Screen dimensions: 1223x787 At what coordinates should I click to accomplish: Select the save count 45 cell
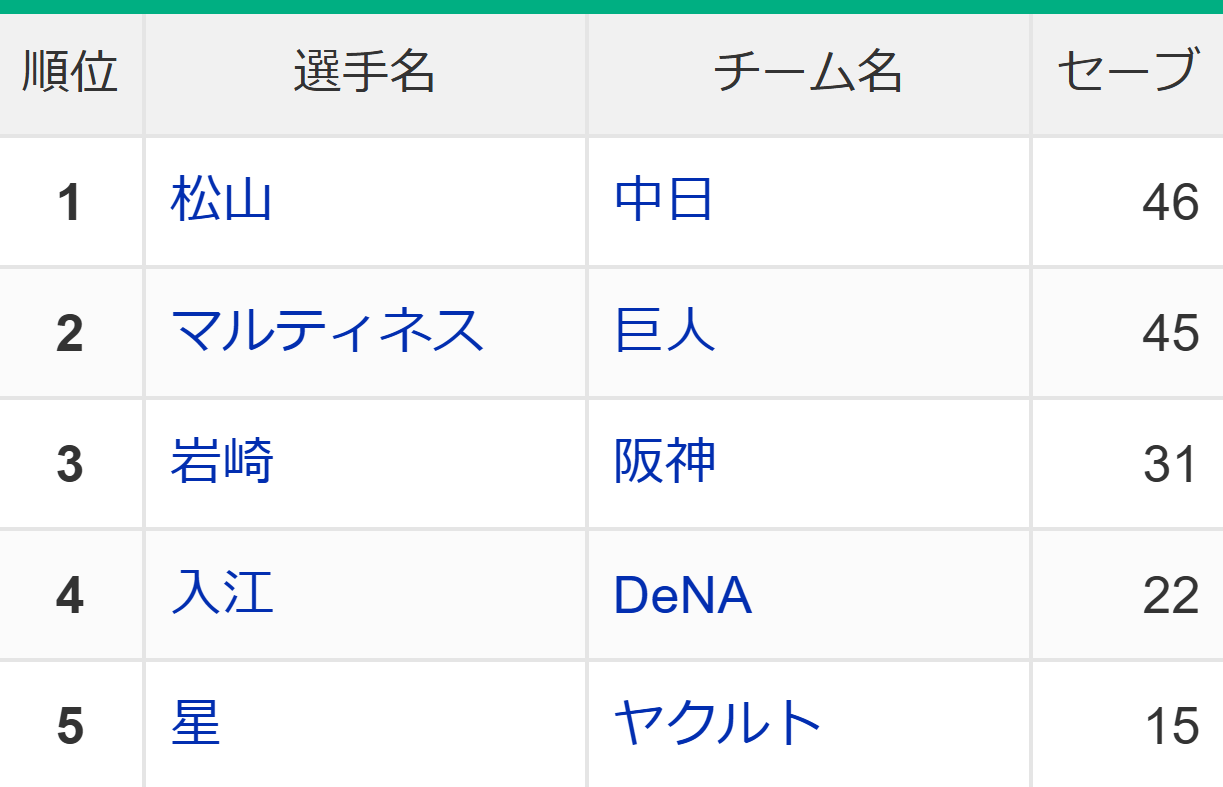pos(1128,333)
